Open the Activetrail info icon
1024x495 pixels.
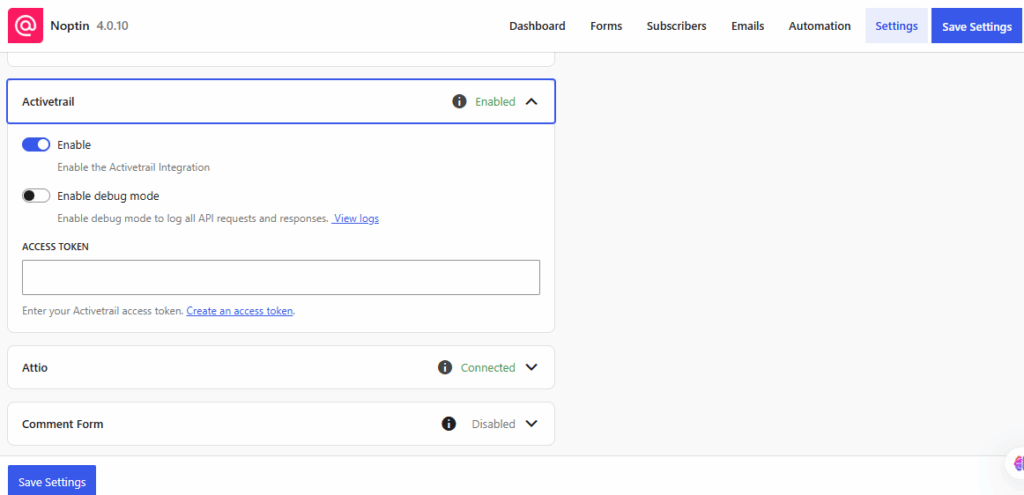(x=460, y=102)
